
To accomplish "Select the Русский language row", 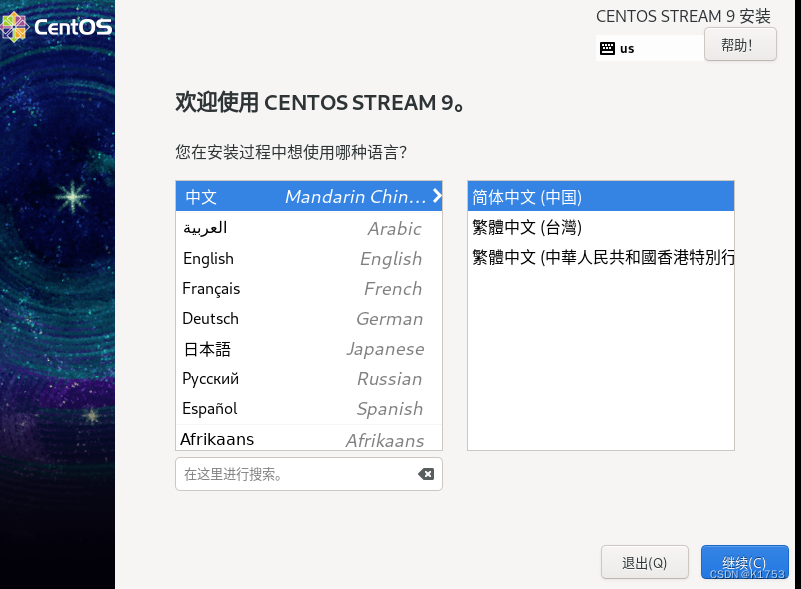I will pos(309,379).
